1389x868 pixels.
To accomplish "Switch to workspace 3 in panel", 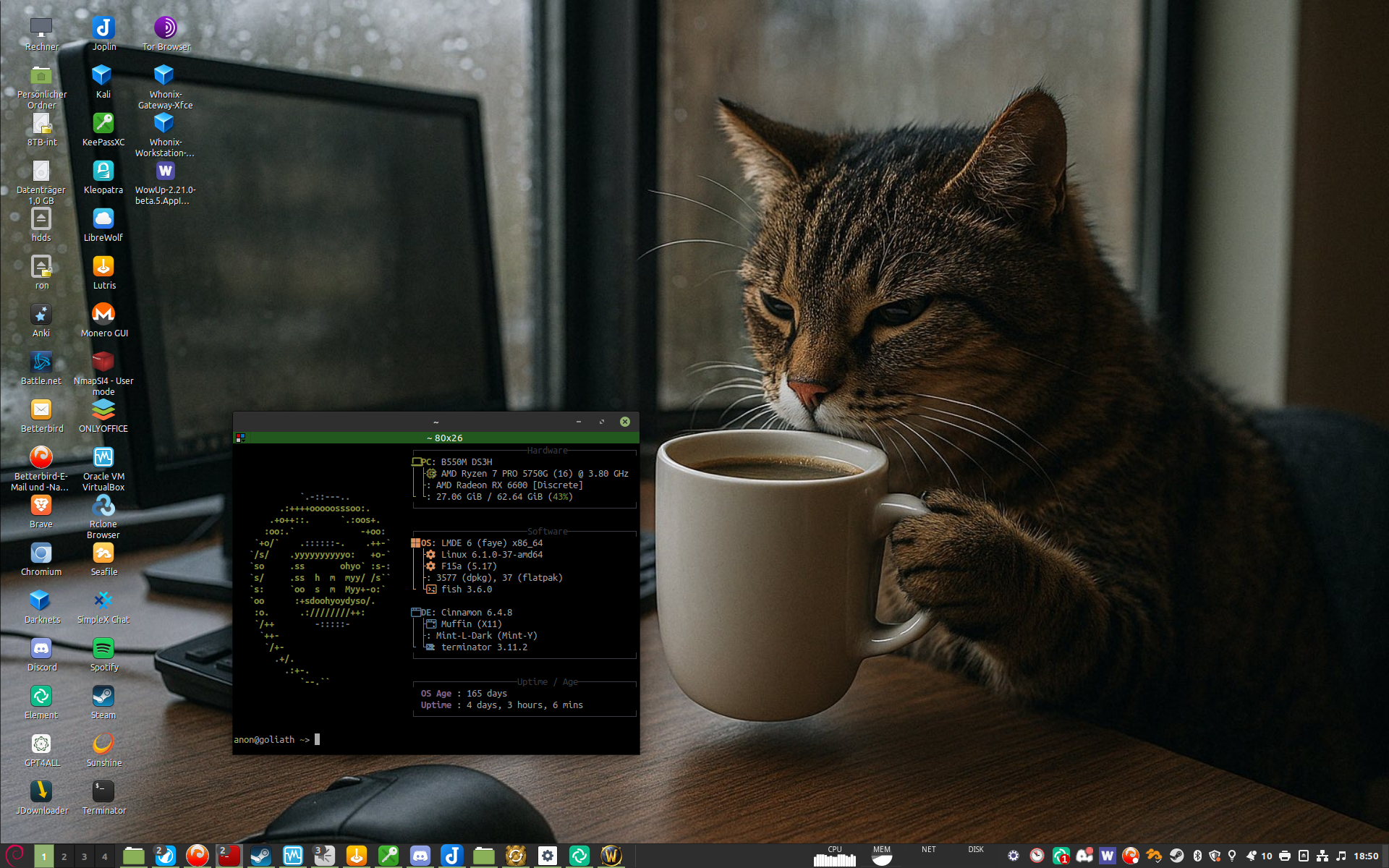I will [x=85, y=856].
